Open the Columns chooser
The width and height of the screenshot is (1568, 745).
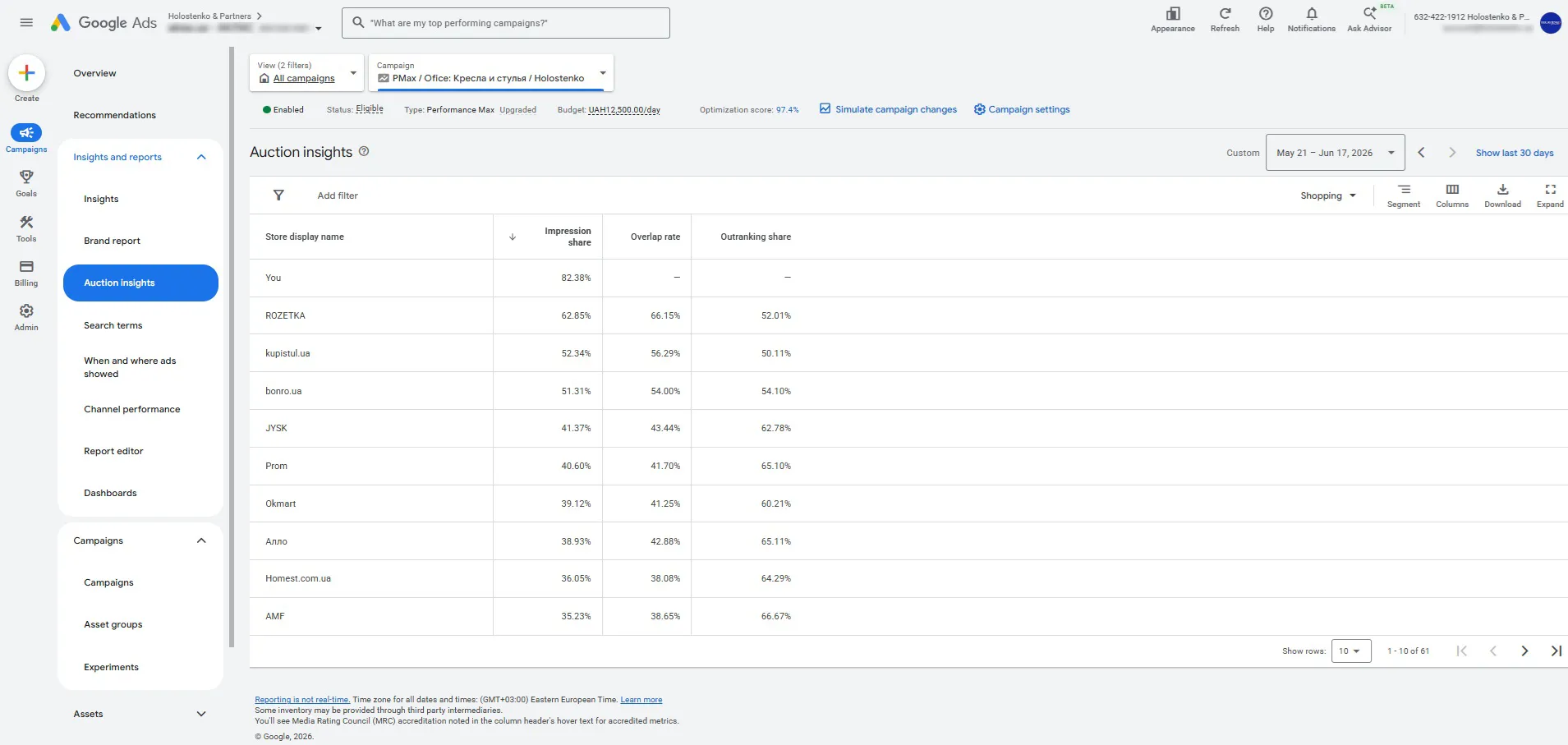click(1452, 195)
